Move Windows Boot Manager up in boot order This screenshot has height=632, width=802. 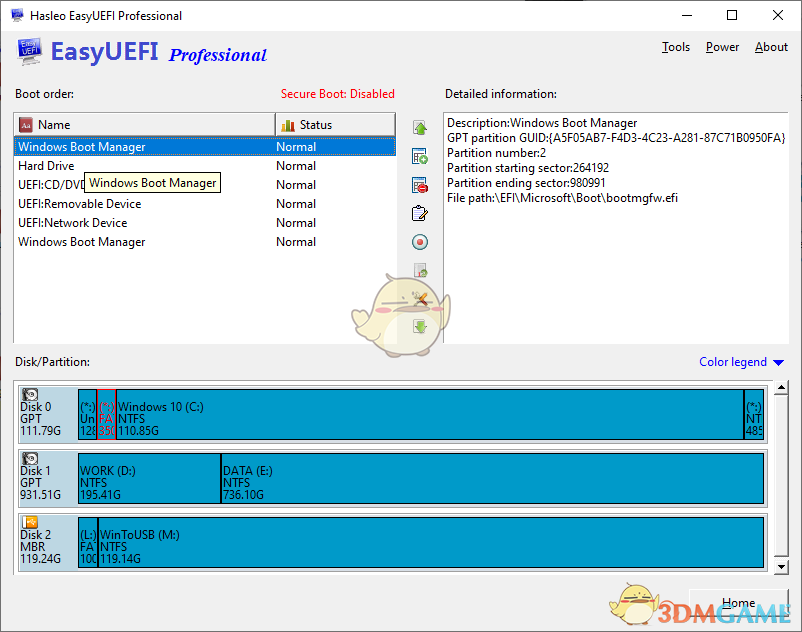419,128
